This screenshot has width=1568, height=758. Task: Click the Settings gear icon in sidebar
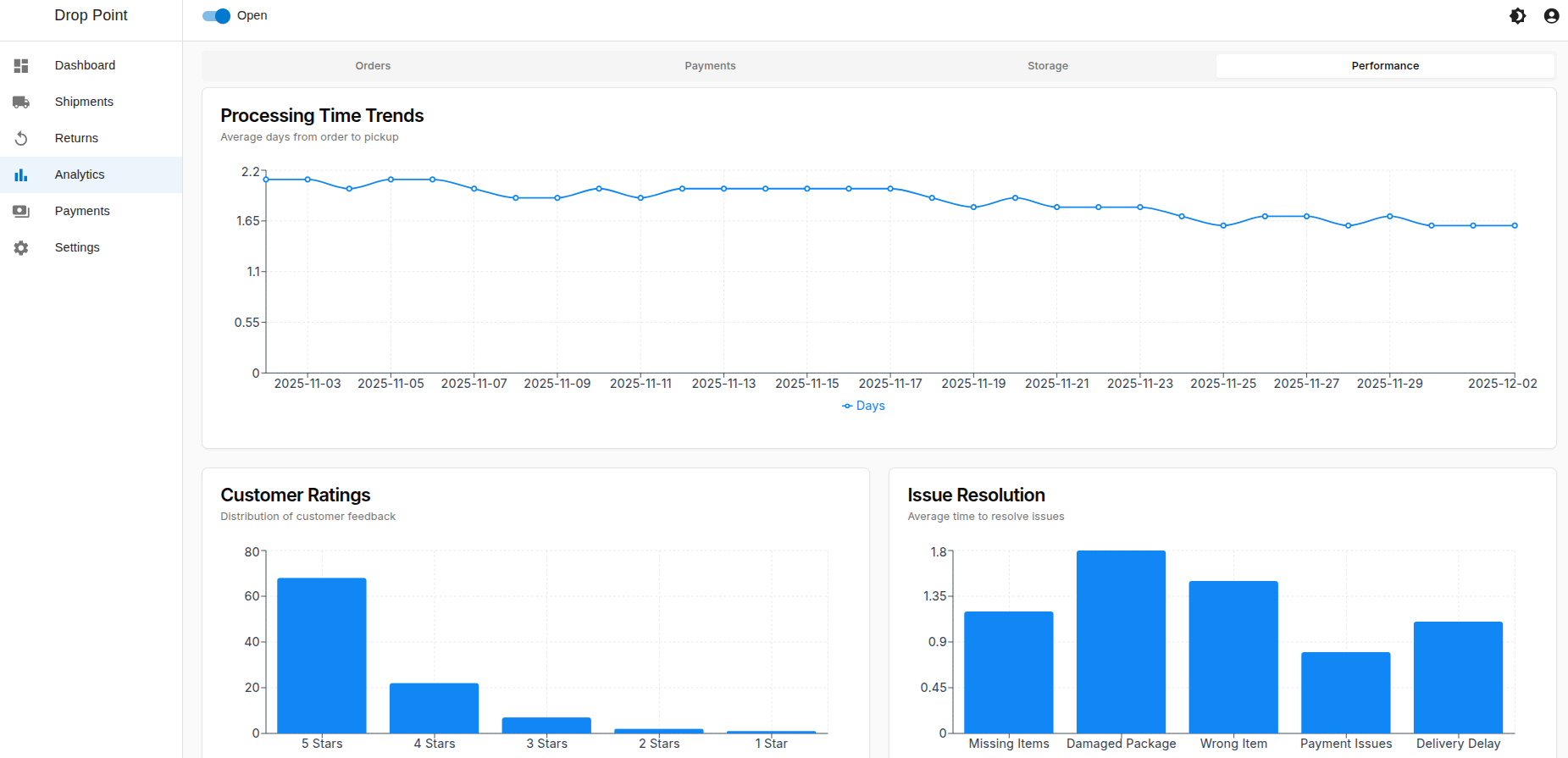(x=21, y=247)
